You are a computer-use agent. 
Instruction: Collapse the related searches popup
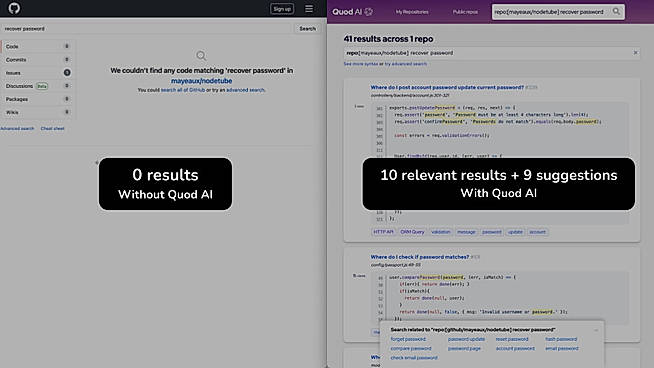(x=596, y=330)
